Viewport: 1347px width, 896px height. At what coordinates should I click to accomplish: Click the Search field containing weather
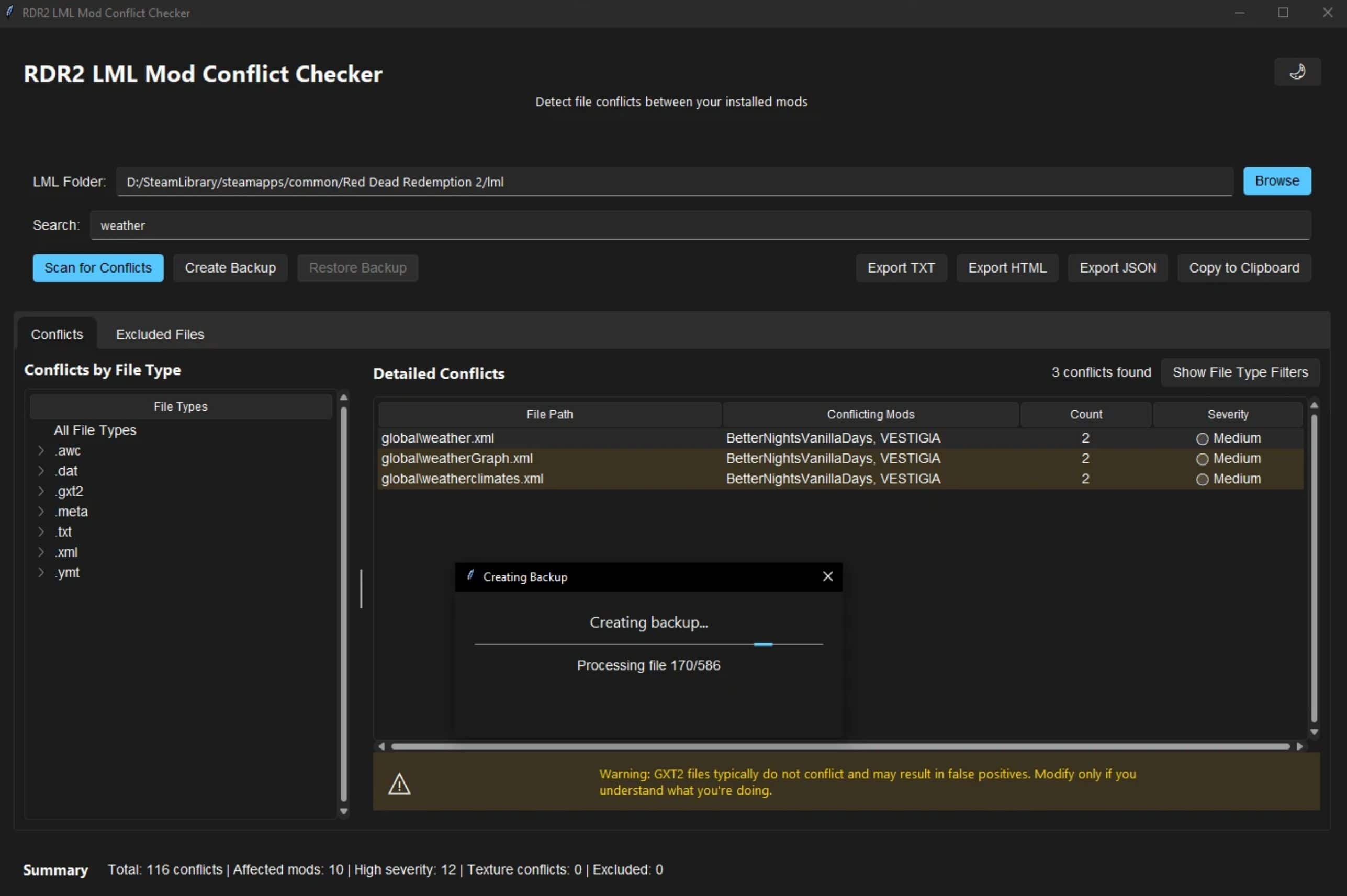700,225
